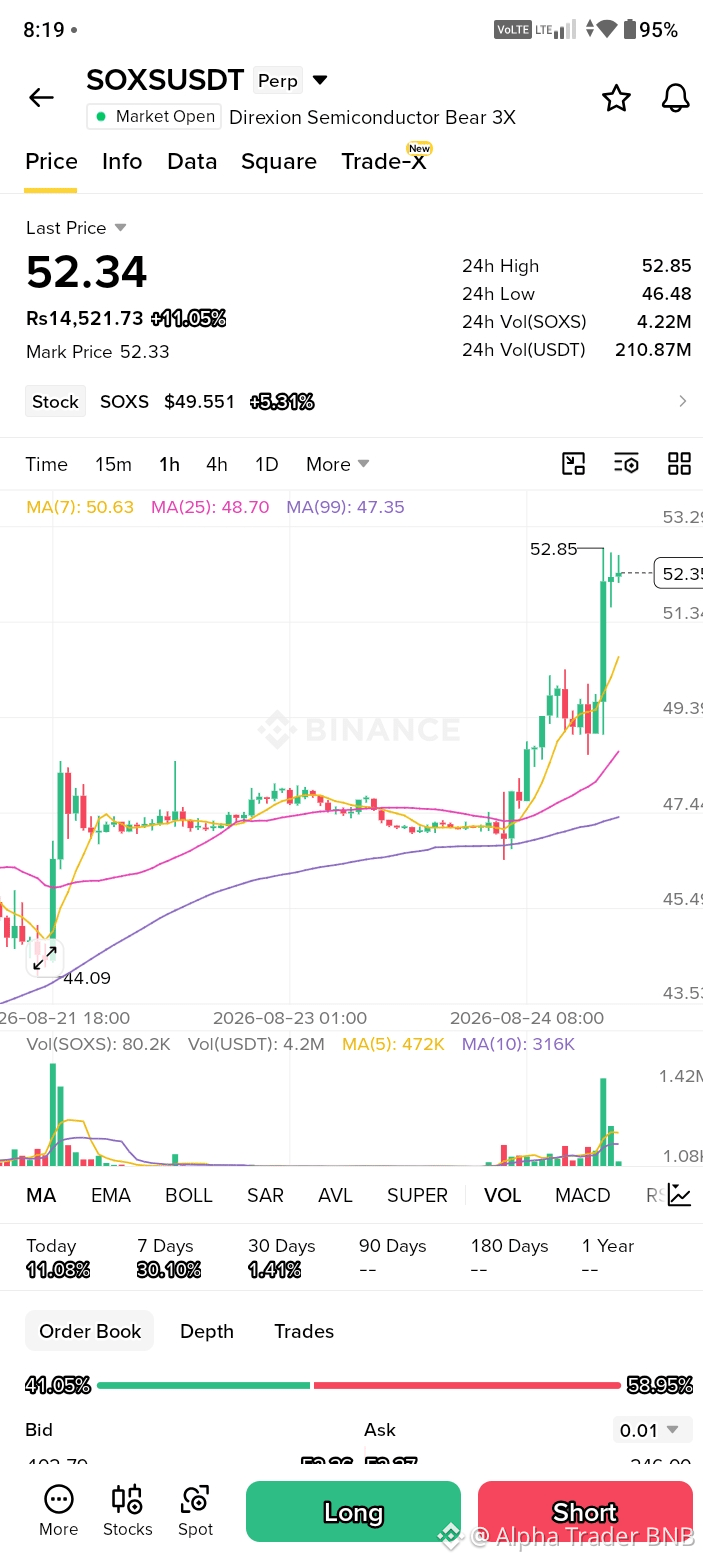Select the Time chart interval
The image size is (703, 1562).
click(x=47, y=464)
